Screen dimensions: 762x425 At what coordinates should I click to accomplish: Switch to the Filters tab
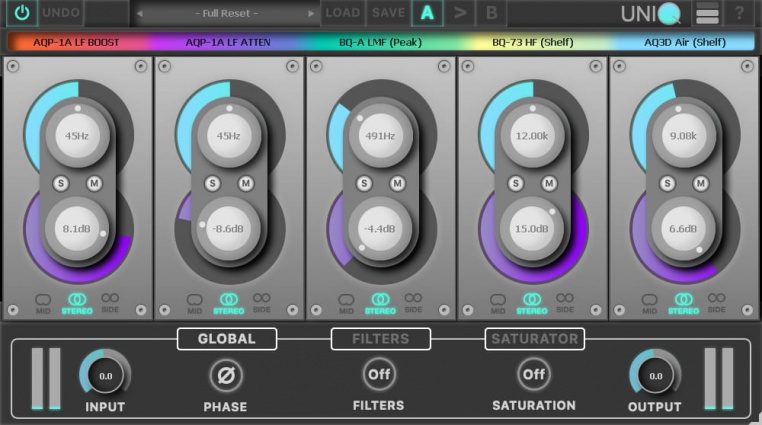(380, 339)
